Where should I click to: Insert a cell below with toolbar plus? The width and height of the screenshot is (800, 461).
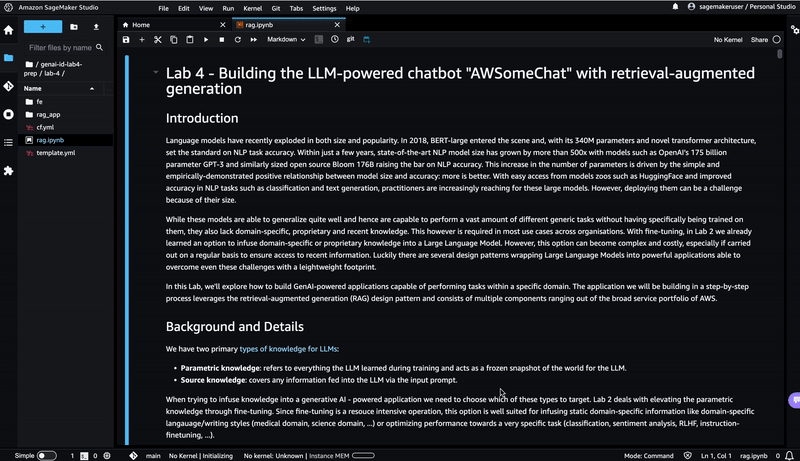click(x=142, y=39)
